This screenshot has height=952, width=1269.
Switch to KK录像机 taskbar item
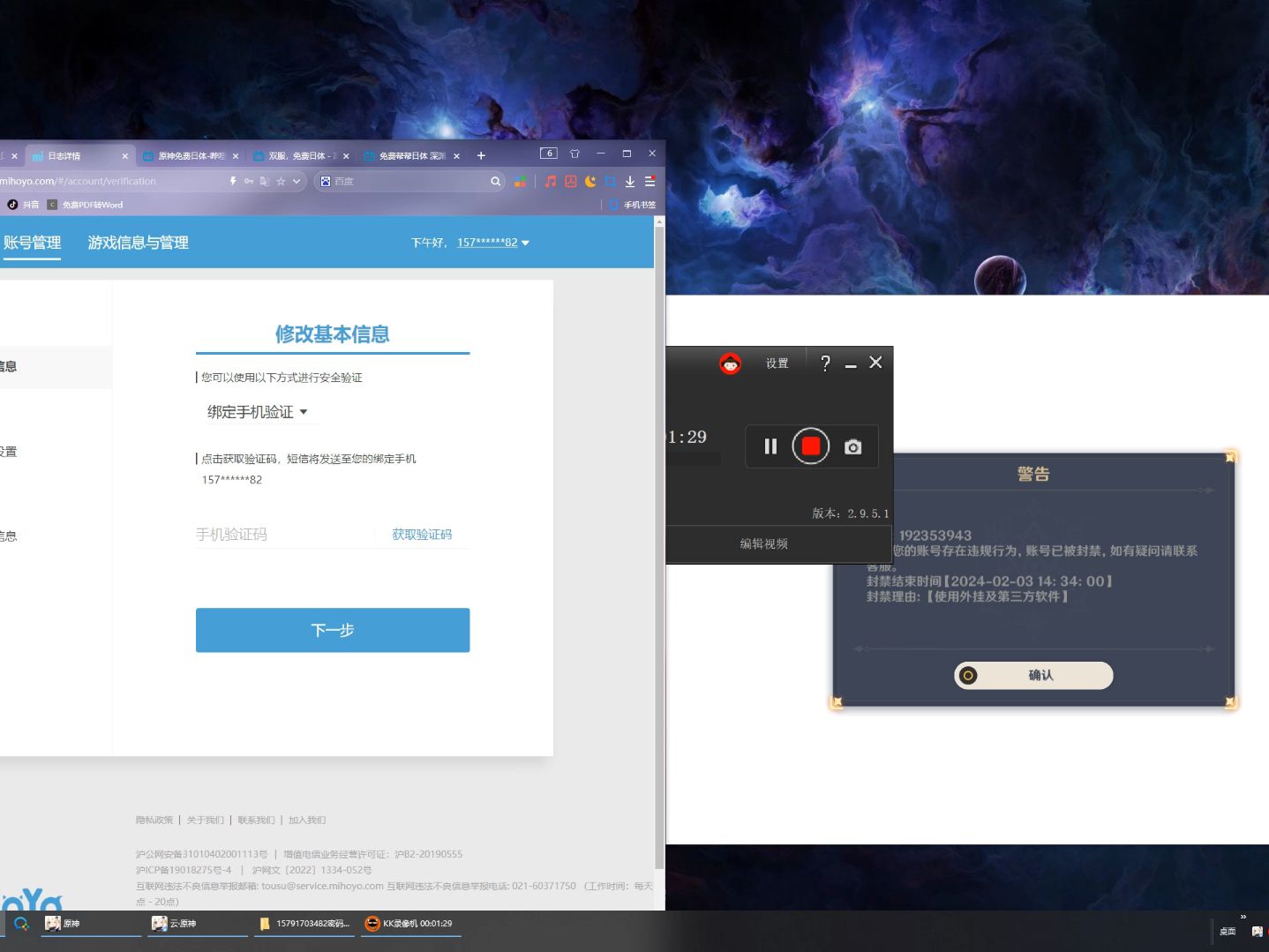pyautogui.click(x=410, y=924)
